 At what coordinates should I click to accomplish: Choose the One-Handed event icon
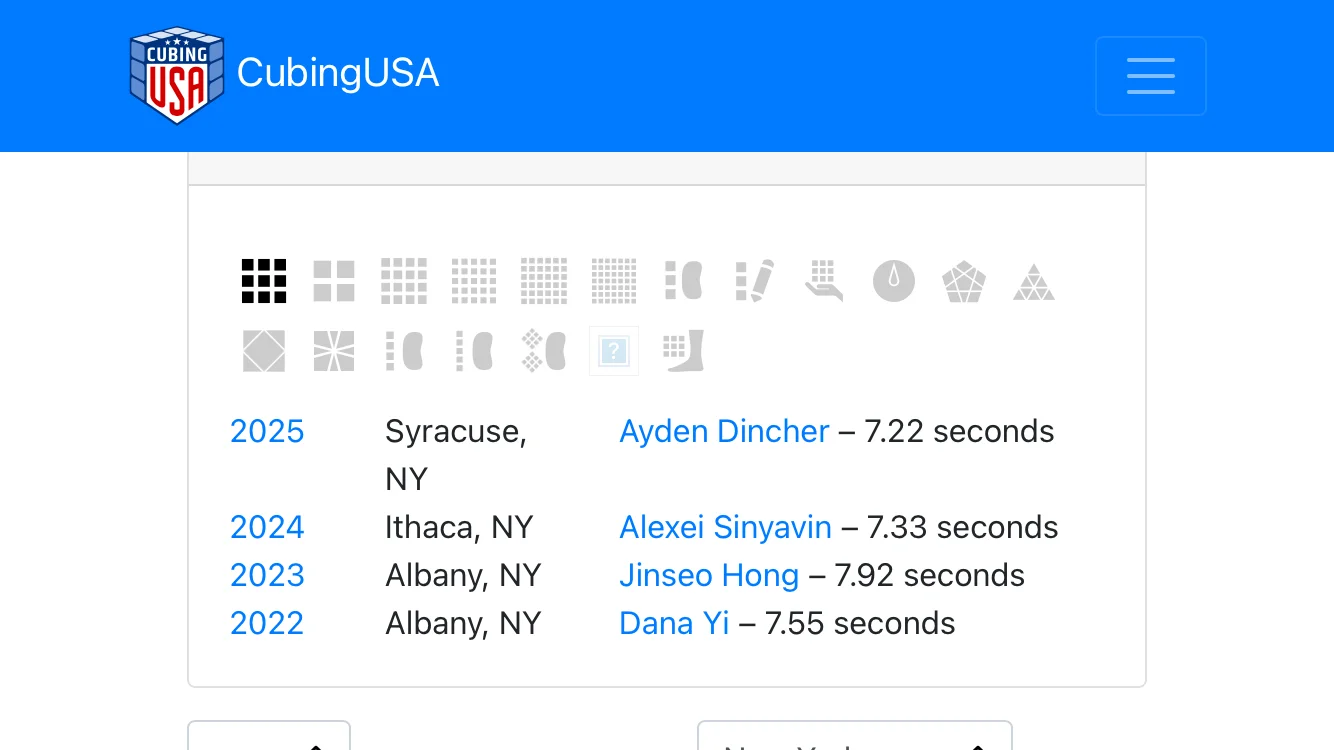point(824,281)
